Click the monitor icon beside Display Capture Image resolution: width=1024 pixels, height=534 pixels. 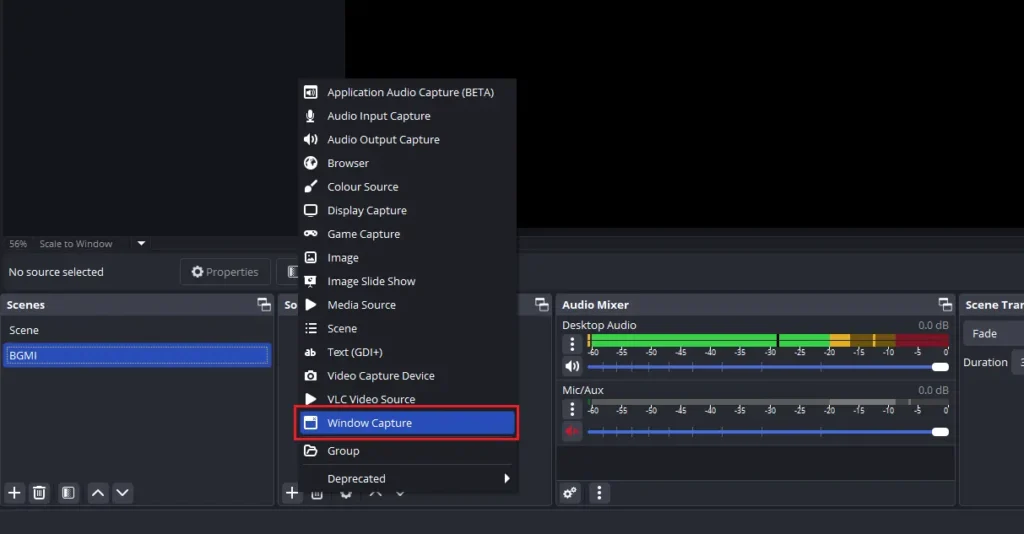coord(310,210)
